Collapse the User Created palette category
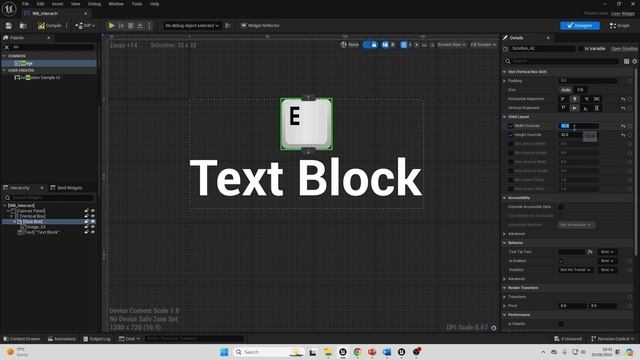 pyautogui.click(x=4, y=70)
